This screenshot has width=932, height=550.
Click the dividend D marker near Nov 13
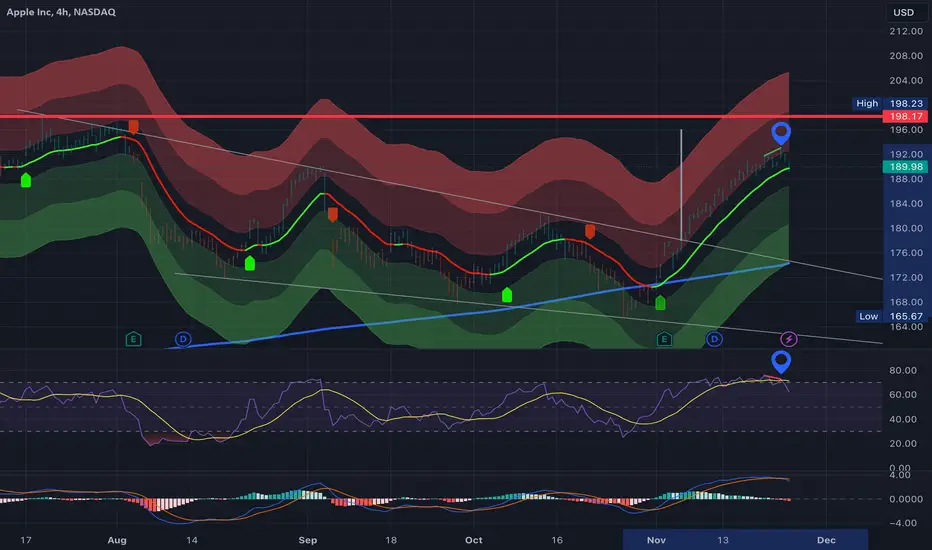point(714,340)
